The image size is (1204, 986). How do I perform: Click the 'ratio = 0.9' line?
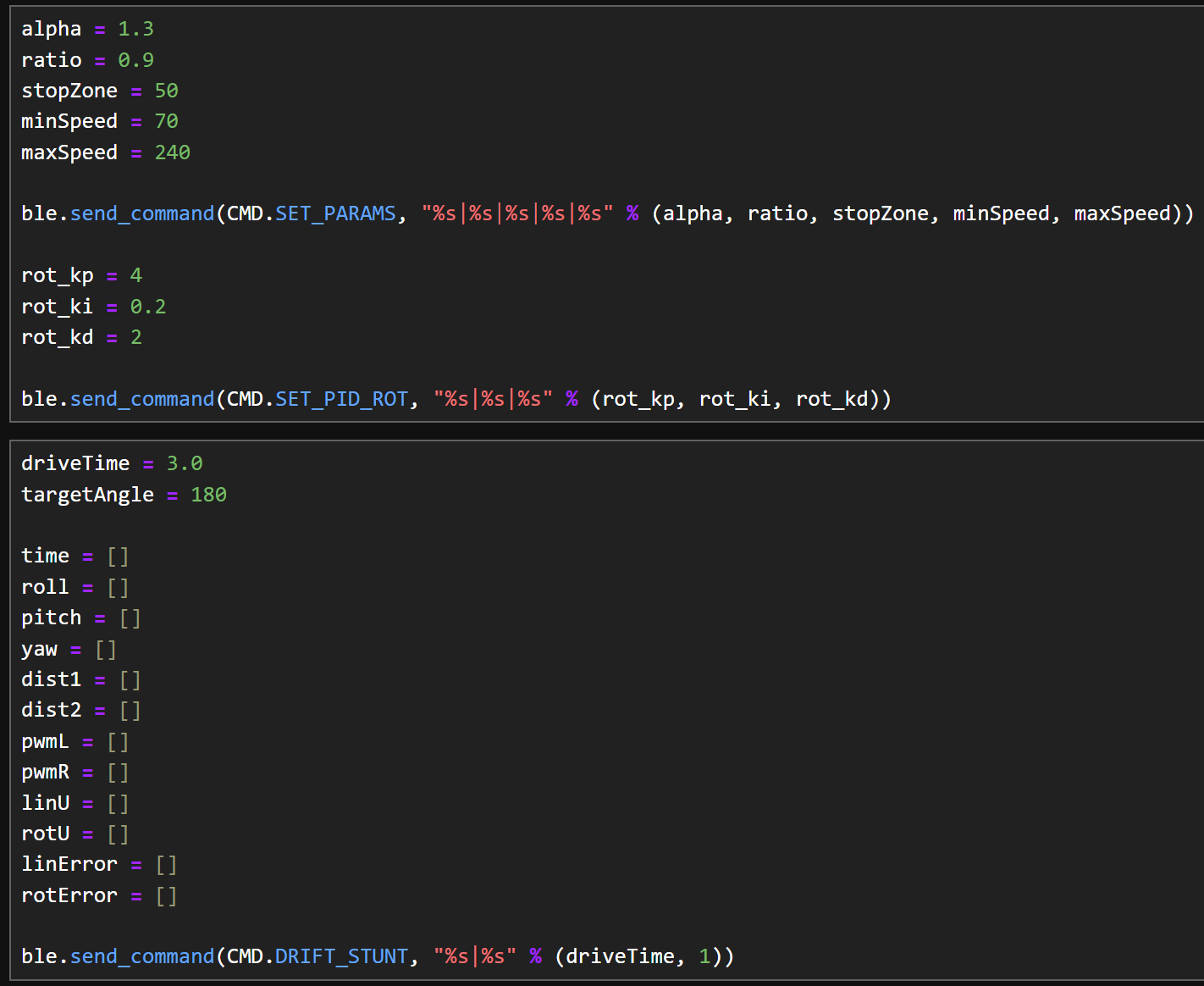(x=87, y=60)
